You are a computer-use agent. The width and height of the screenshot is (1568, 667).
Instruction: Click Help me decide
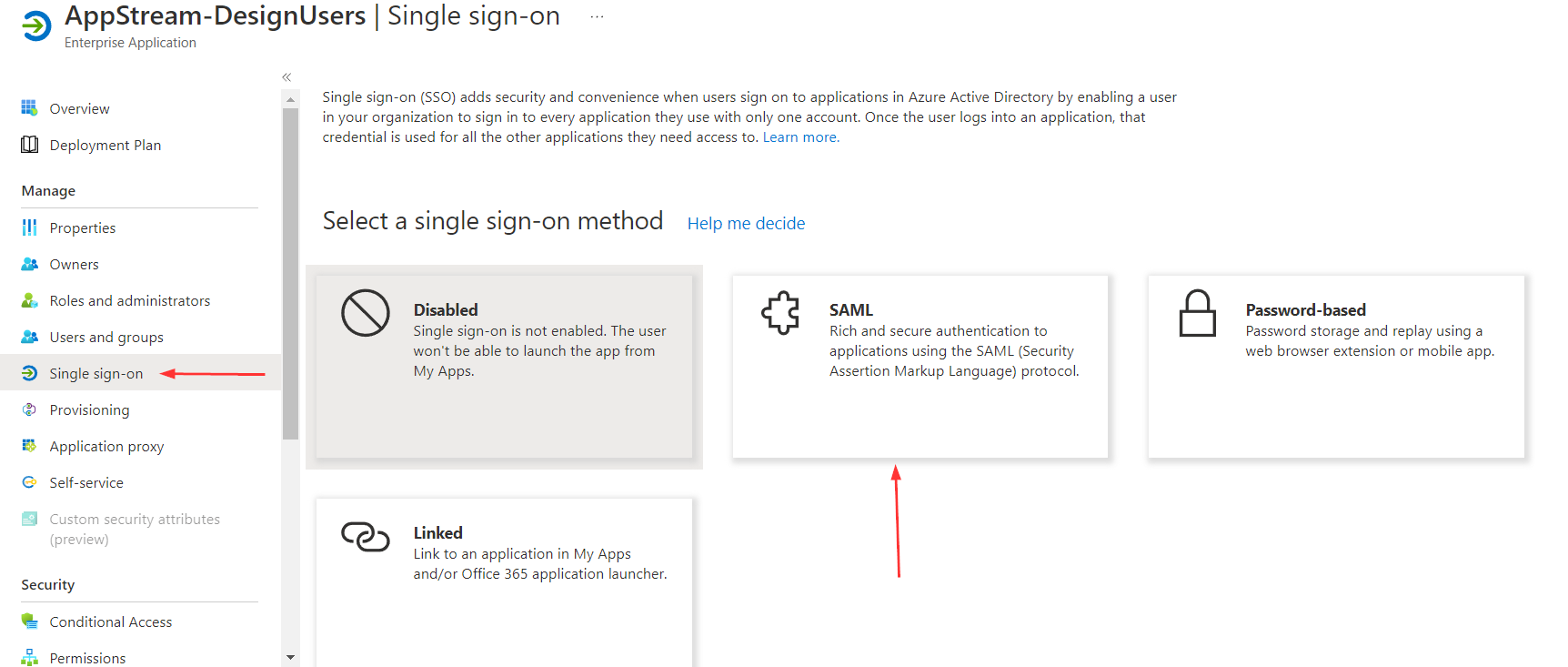coord(746,223)
